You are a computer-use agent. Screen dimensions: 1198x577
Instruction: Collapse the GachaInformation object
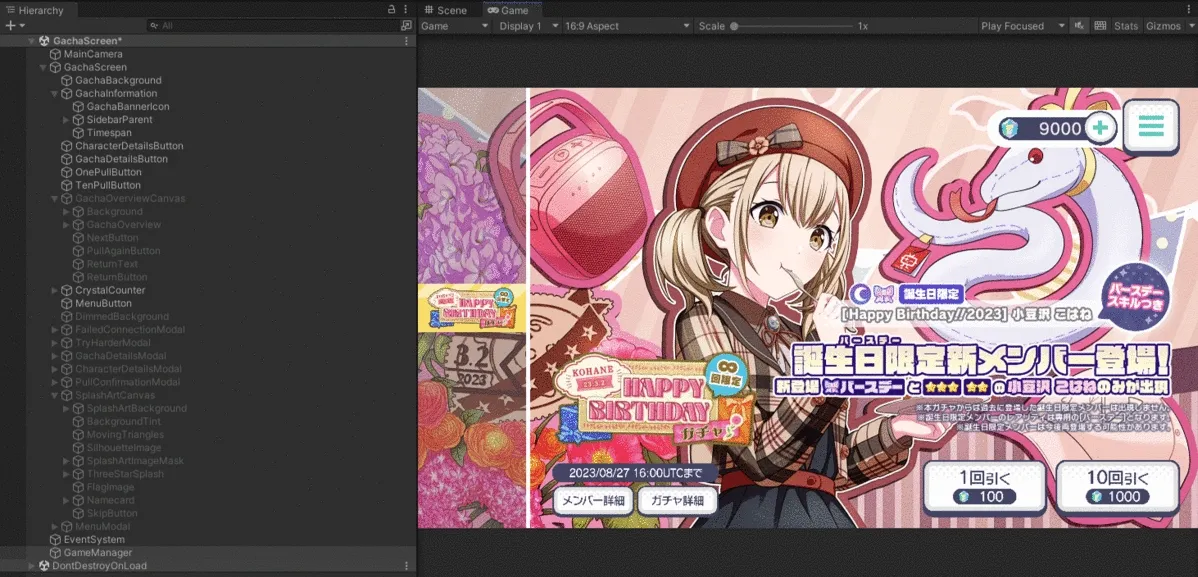(54, 94)
